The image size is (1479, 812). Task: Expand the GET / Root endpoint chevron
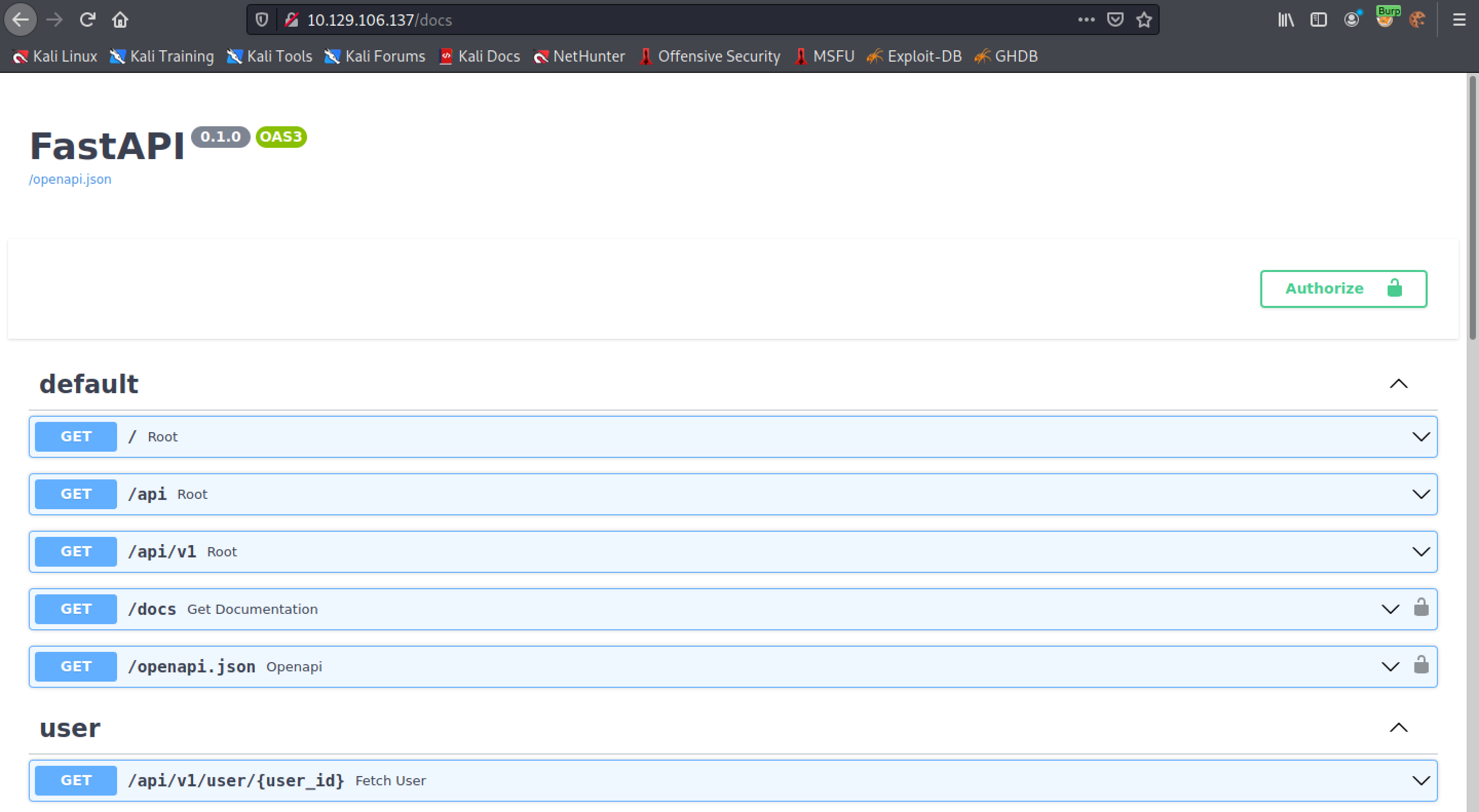[x=1420, y=437]
